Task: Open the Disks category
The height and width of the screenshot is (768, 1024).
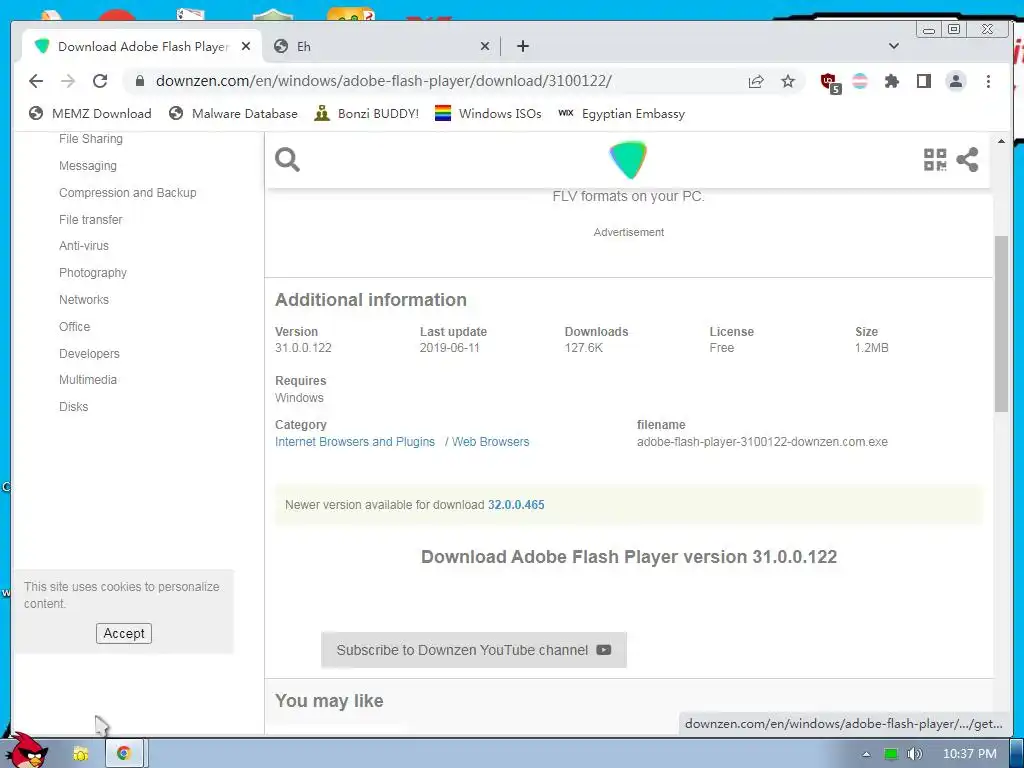Action: point(73,407)
